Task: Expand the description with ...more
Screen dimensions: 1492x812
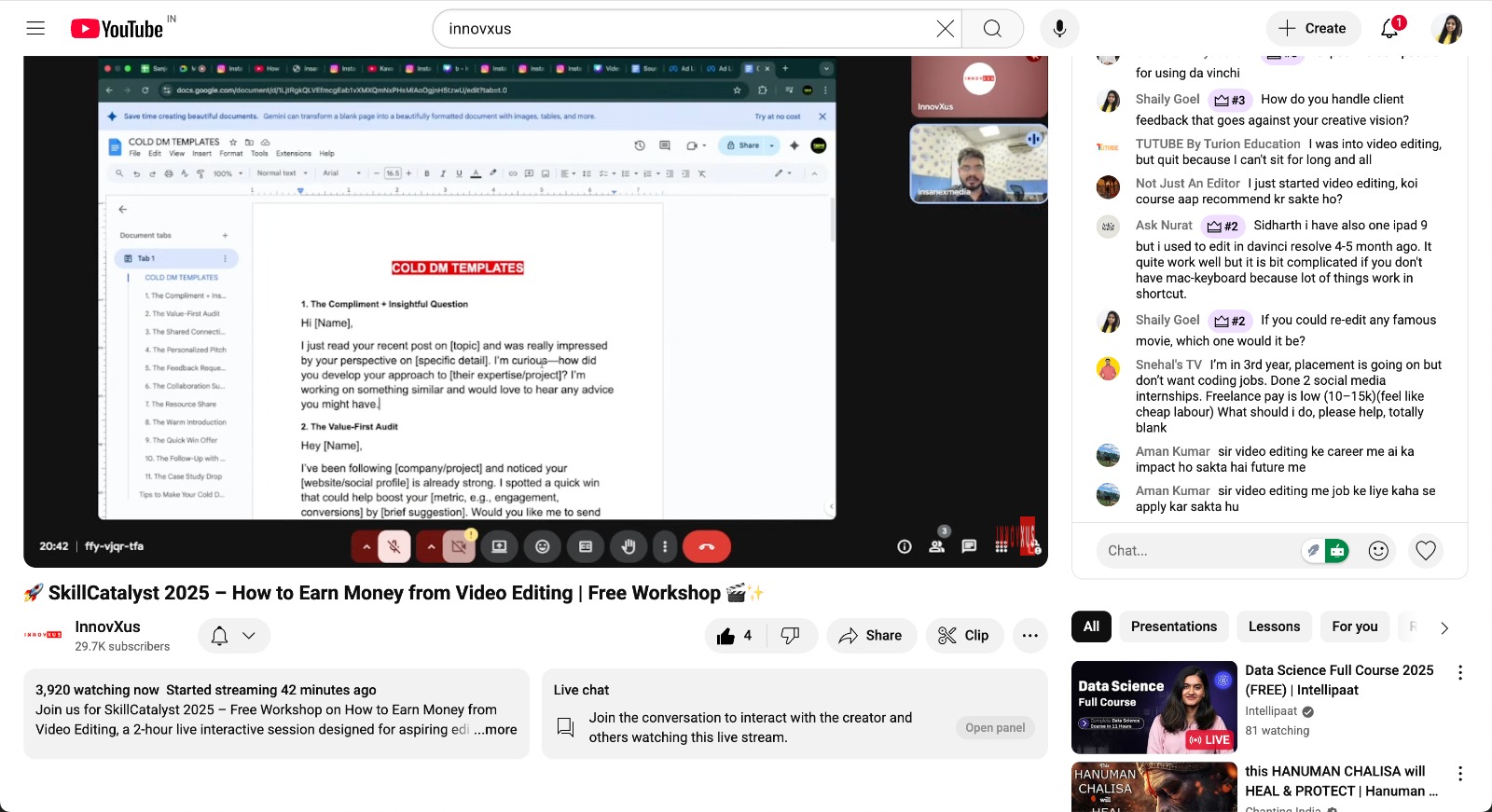Action: click(495, 730)
